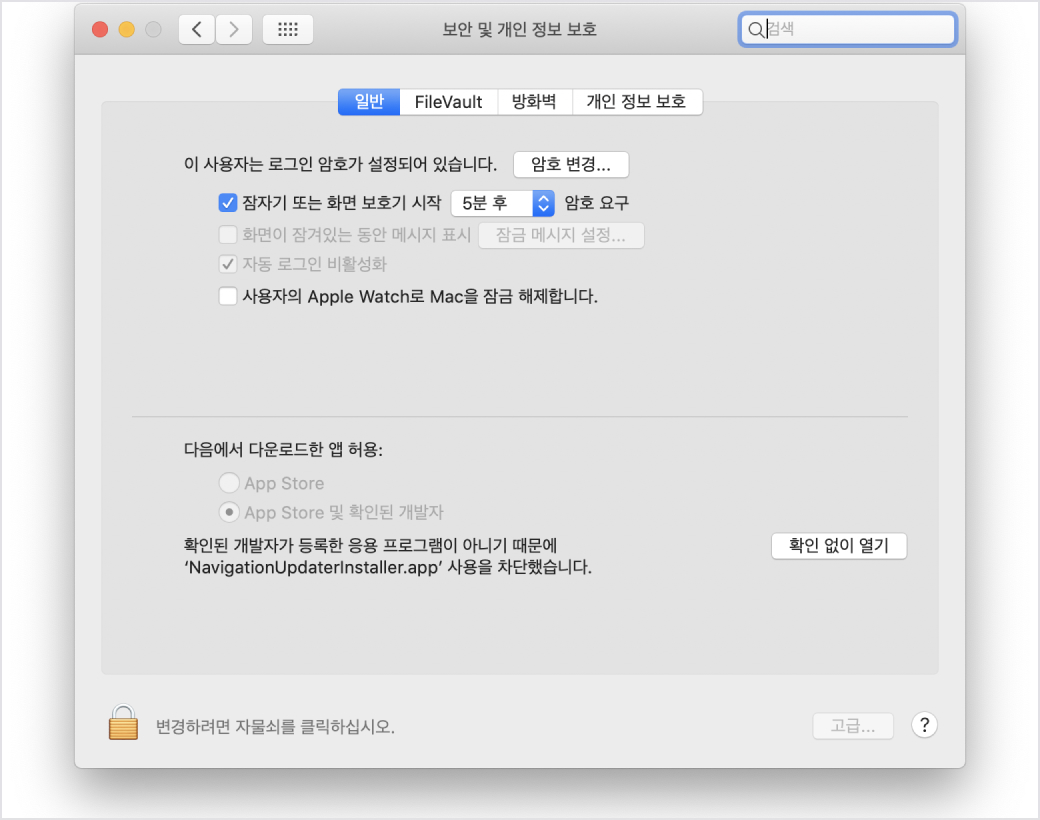The height and width of the screenshot is (820, 1040).
Task: Select App Store 및 확인된 개발자 option
Action: point(229,512)
